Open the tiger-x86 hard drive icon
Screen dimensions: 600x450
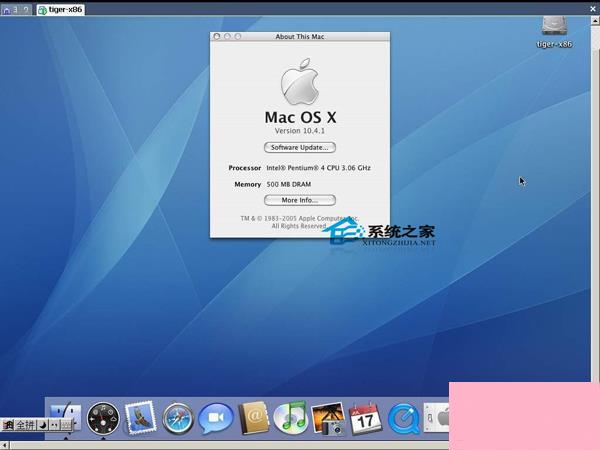pos(554,27)
